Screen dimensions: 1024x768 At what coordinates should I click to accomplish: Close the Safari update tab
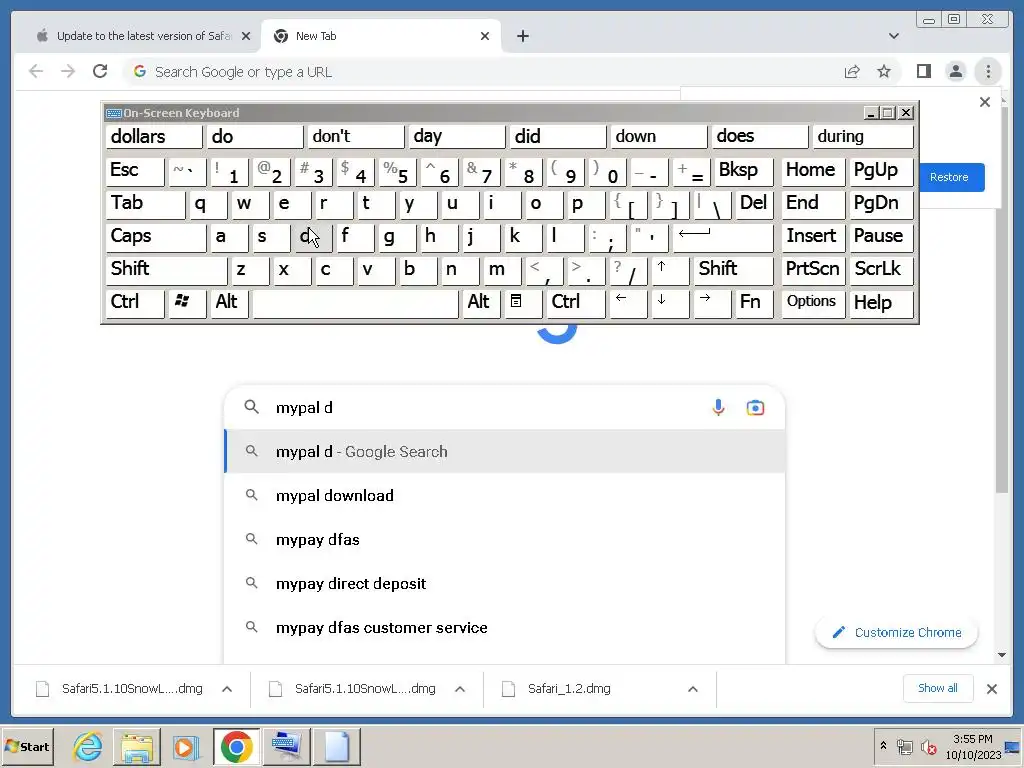coord(246,36)
